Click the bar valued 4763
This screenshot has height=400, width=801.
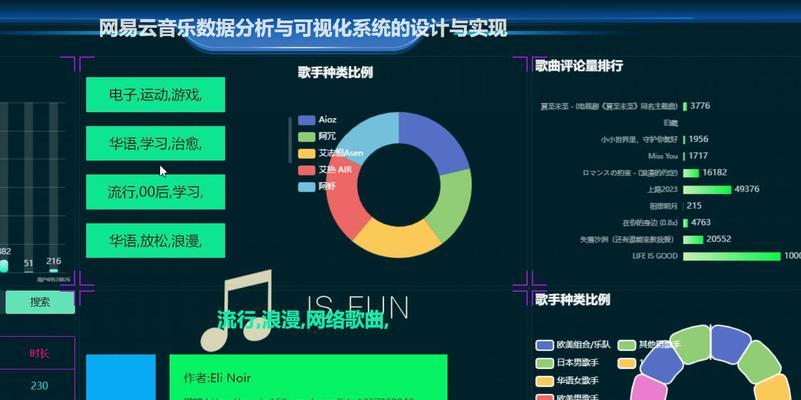coord(686,223)
